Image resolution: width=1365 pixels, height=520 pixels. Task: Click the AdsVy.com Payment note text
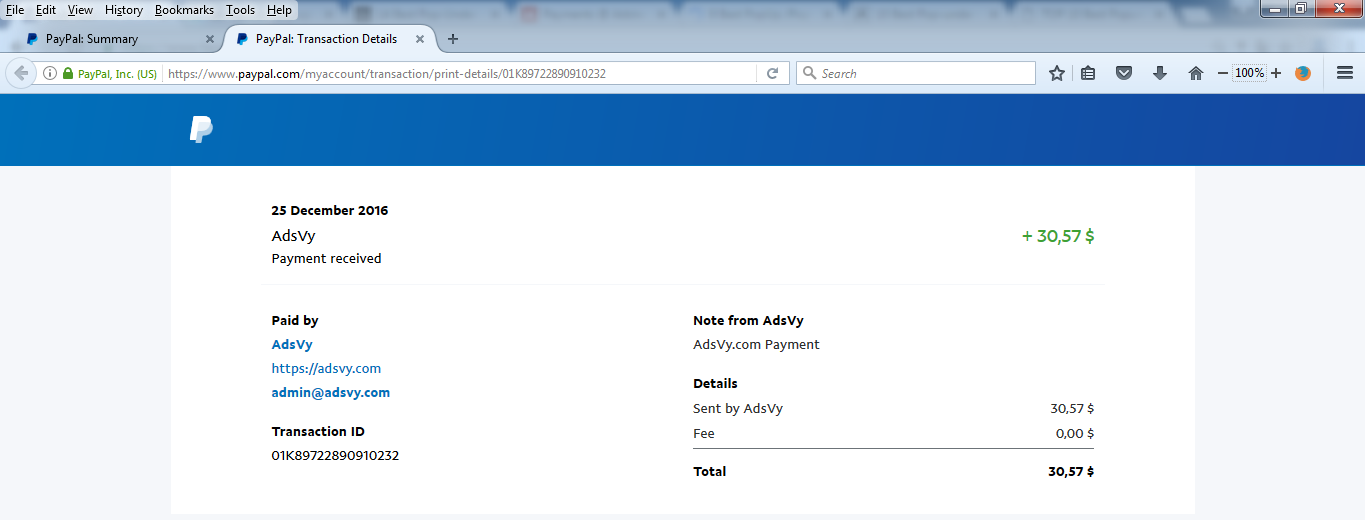[x=756, y=345]
